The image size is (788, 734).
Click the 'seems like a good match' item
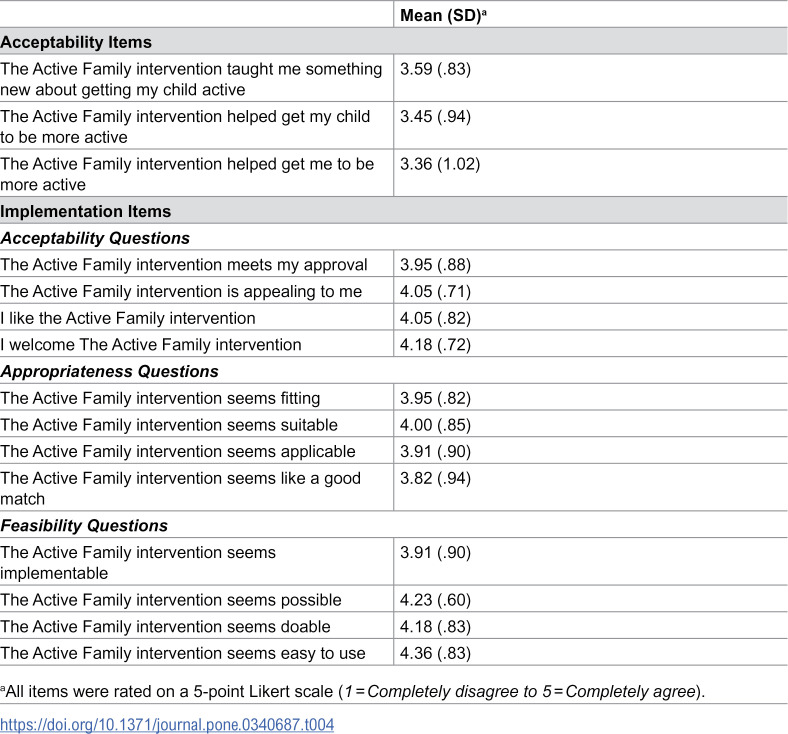(180, 488)
